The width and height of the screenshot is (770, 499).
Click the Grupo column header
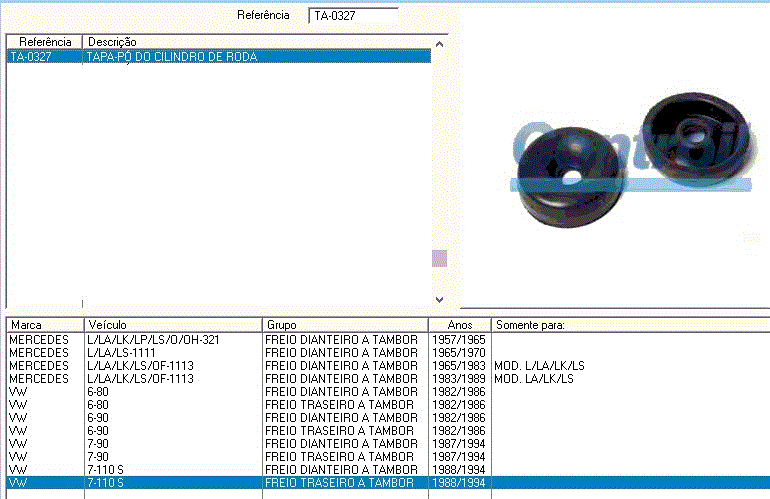[x=345, y=325]
